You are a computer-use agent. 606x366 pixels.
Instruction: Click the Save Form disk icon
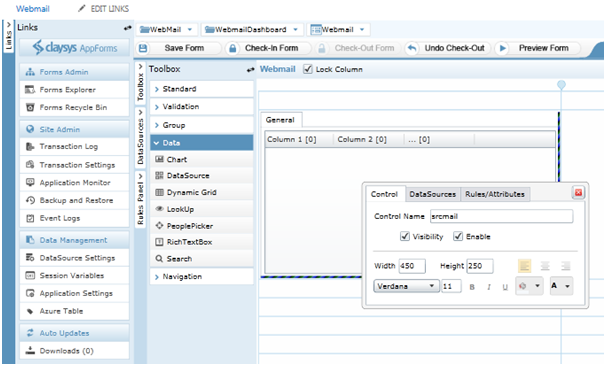click(143, 48)
